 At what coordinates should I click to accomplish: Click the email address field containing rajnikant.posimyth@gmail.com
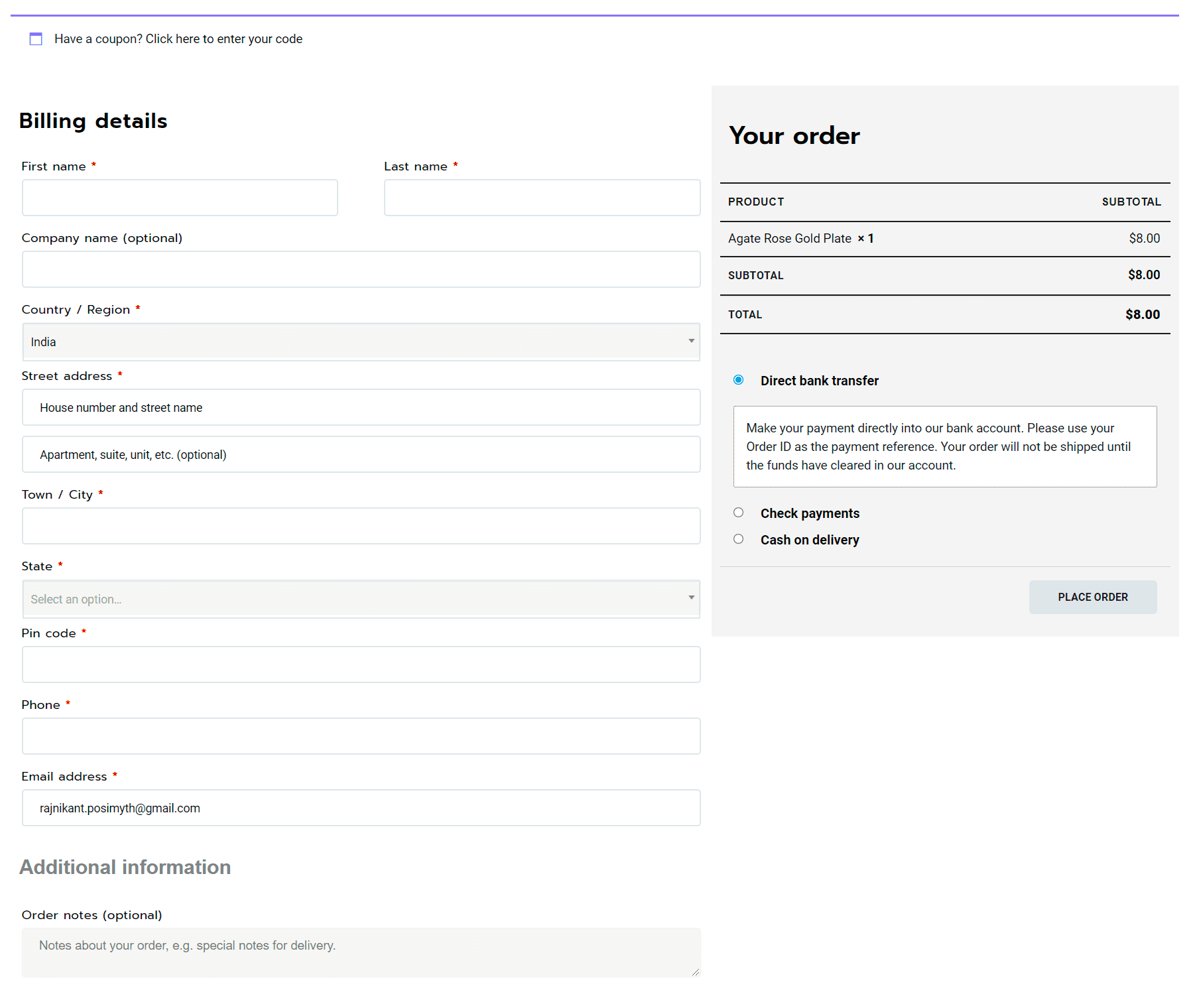(x=361, y=808)
